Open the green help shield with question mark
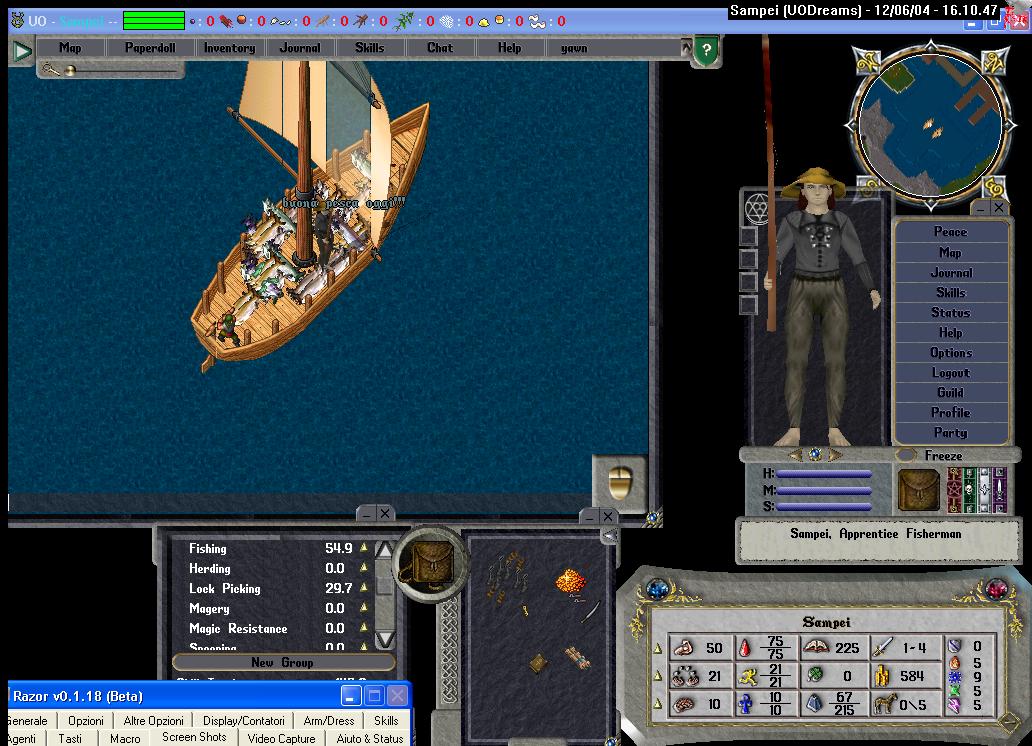Image resolution: width=1032 pixels, height=746 pixels. tap(706, 50)
